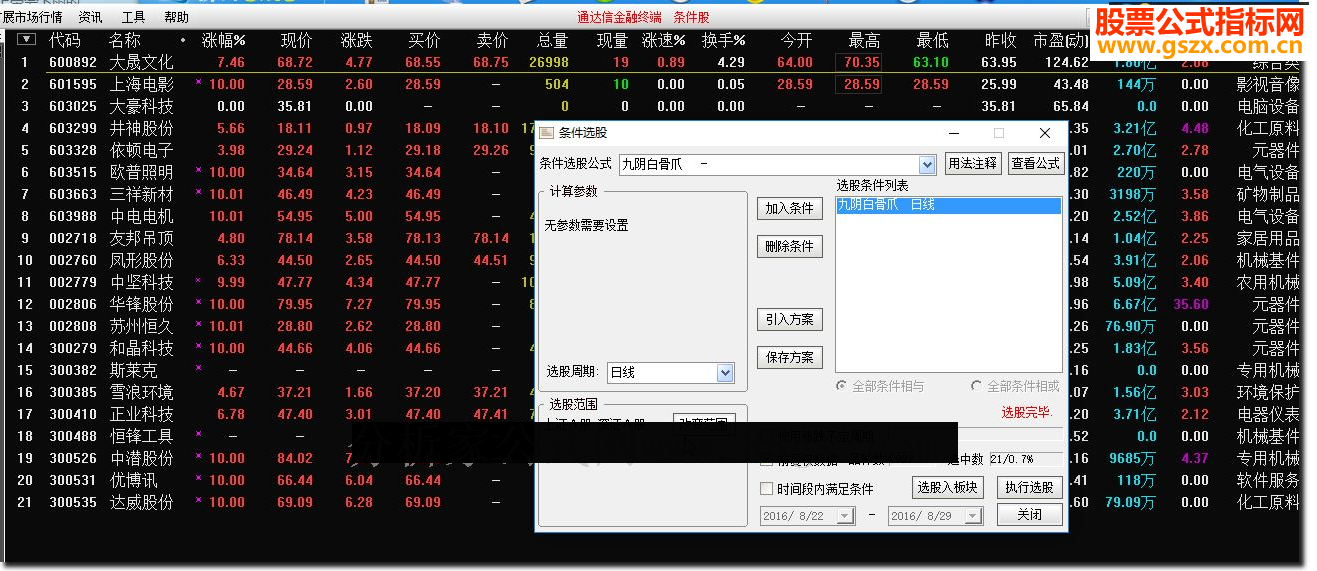The width and height of the screenshot is (1317, 571).
Task: Run screening with 执行选股 button
Action: tap(1030, 488)
